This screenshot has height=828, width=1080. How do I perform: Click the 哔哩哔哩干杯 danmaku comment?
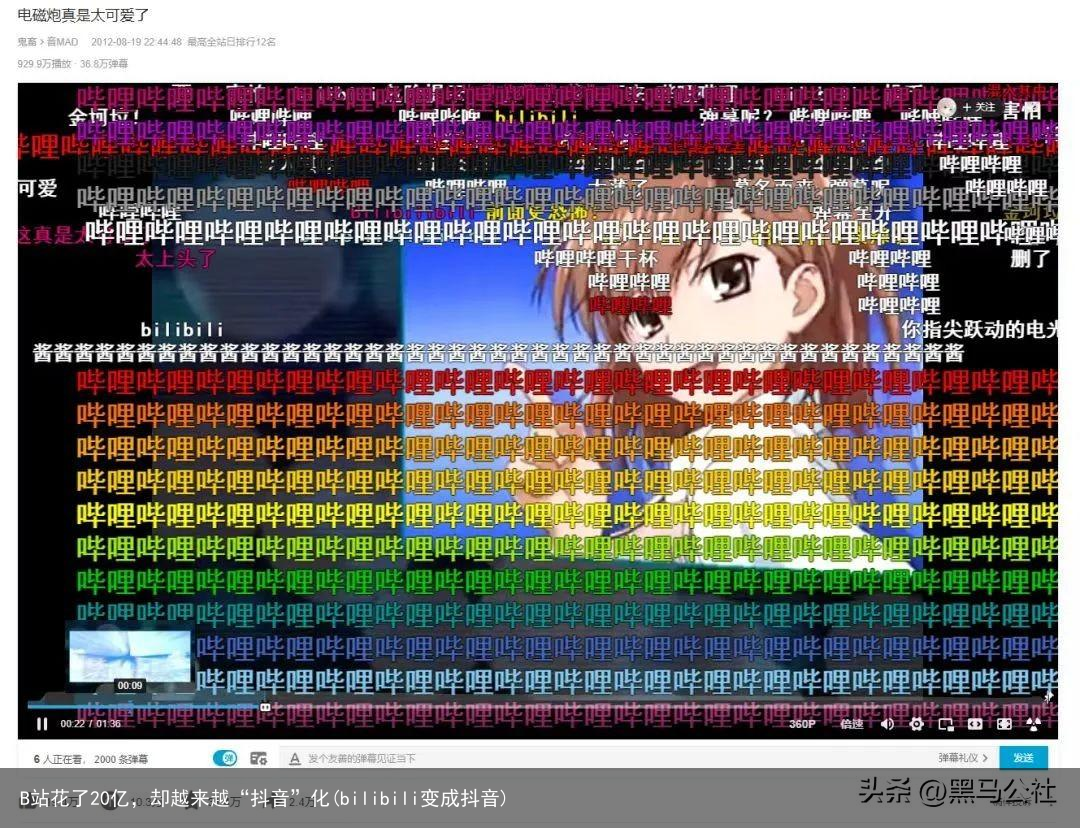(x=596, y=259)
